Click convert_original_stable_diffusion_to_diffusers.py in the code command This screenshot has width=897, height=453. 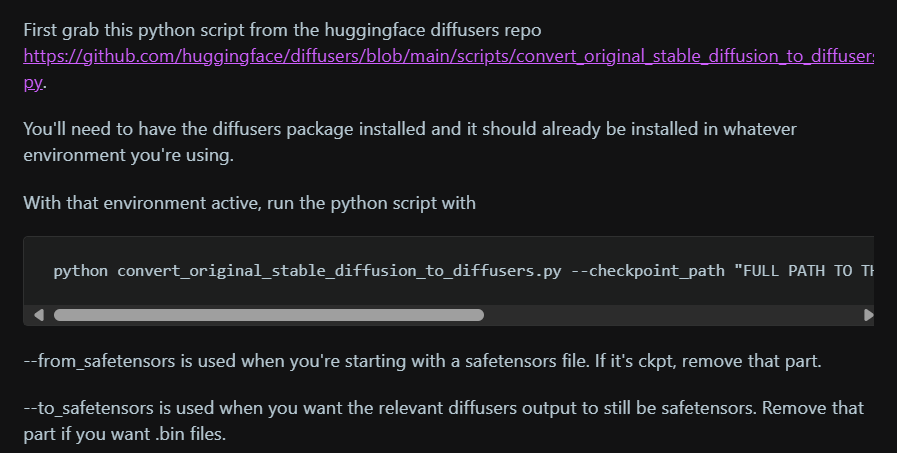(339, 271)
